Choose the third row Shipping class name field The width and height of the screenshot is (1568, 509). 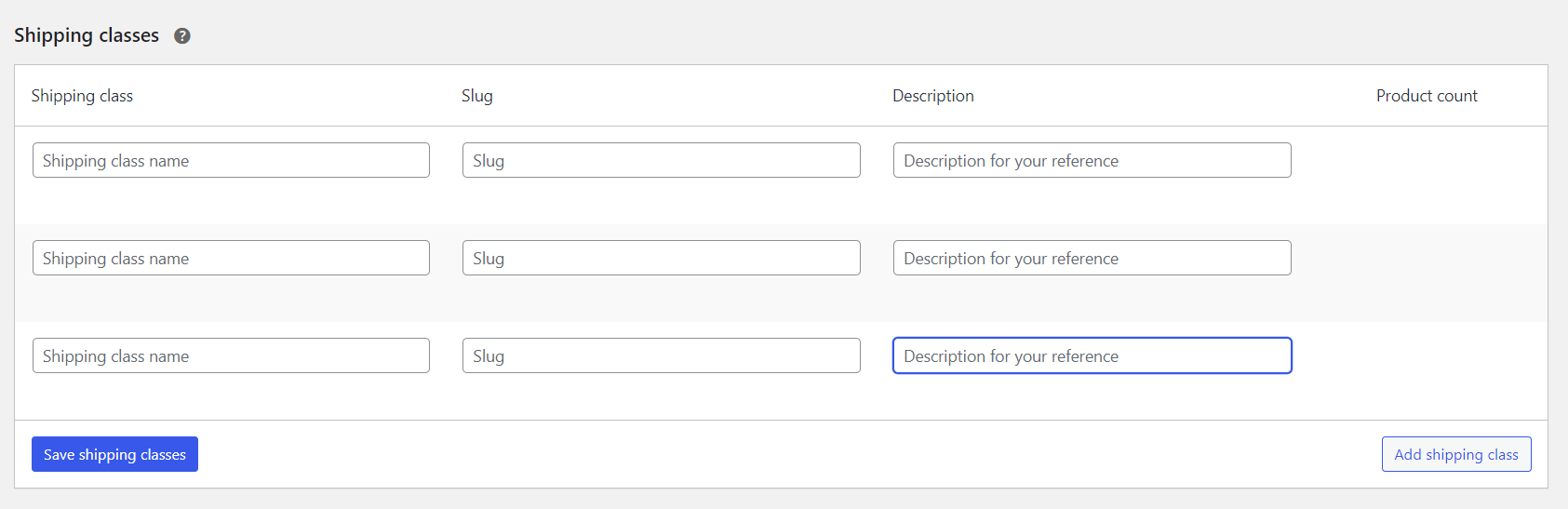coord(231,355)
